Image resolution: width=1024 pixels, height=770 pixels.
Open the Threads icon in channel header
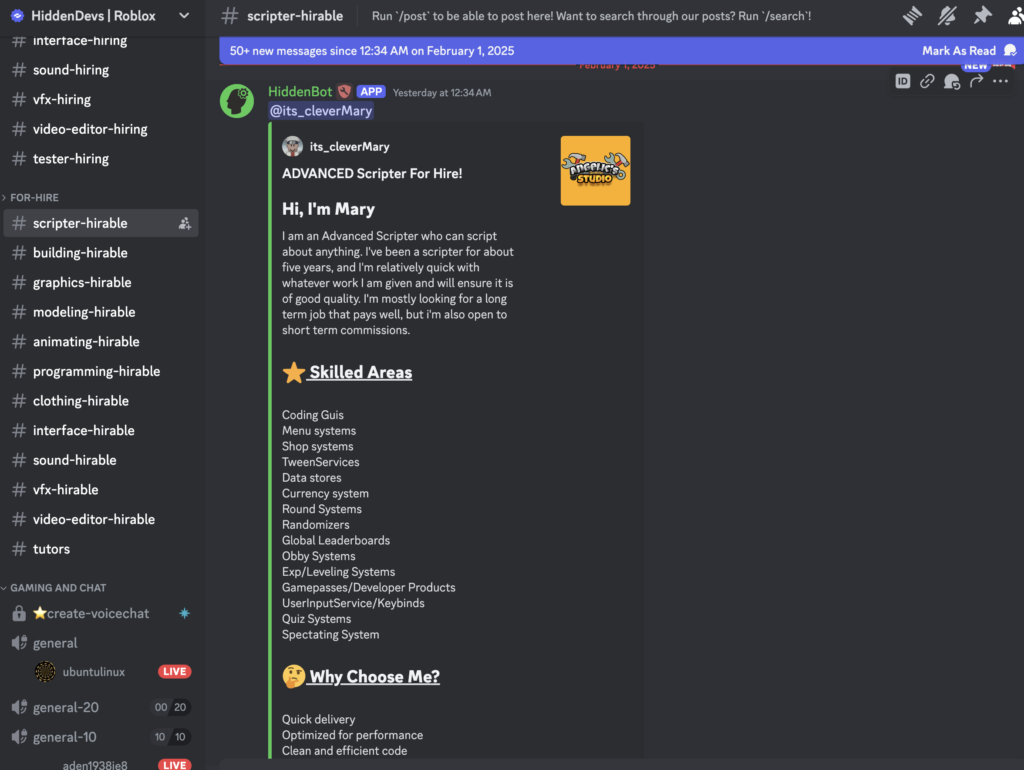(911, 16)
